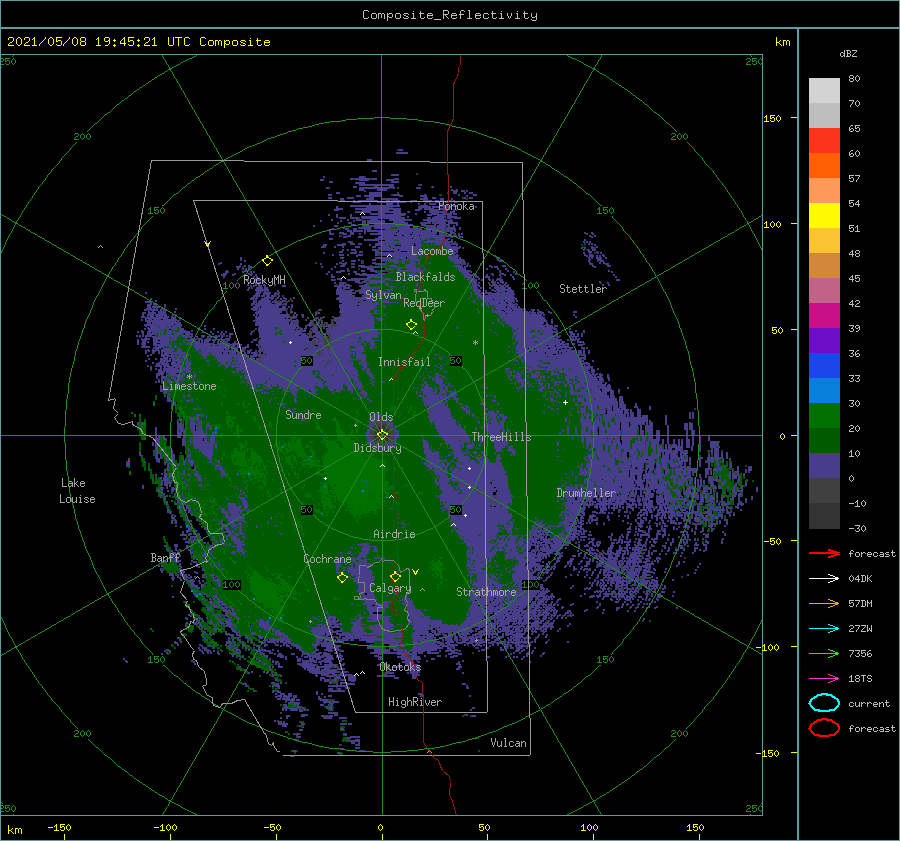Click the RedDeer city label
This screenshot has height=841, width=900.
pyautogui.click(x=424, y=303)
